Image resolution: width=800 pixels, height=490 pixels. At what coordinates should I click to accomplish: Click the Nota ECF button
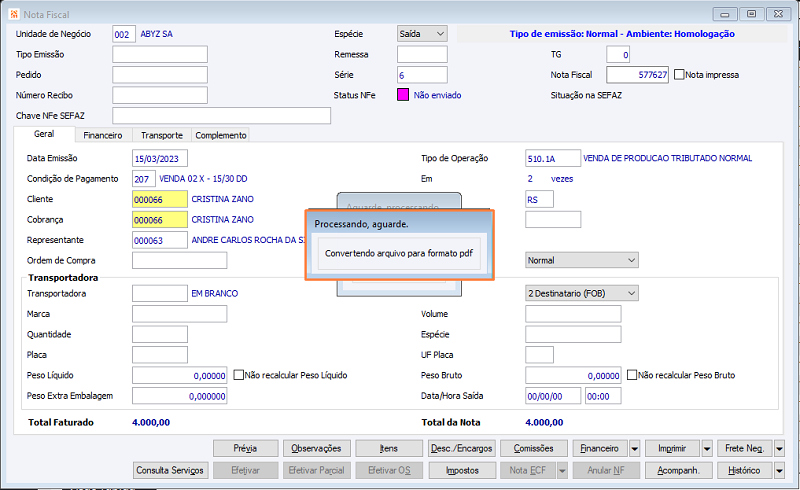tap(528, 471)
